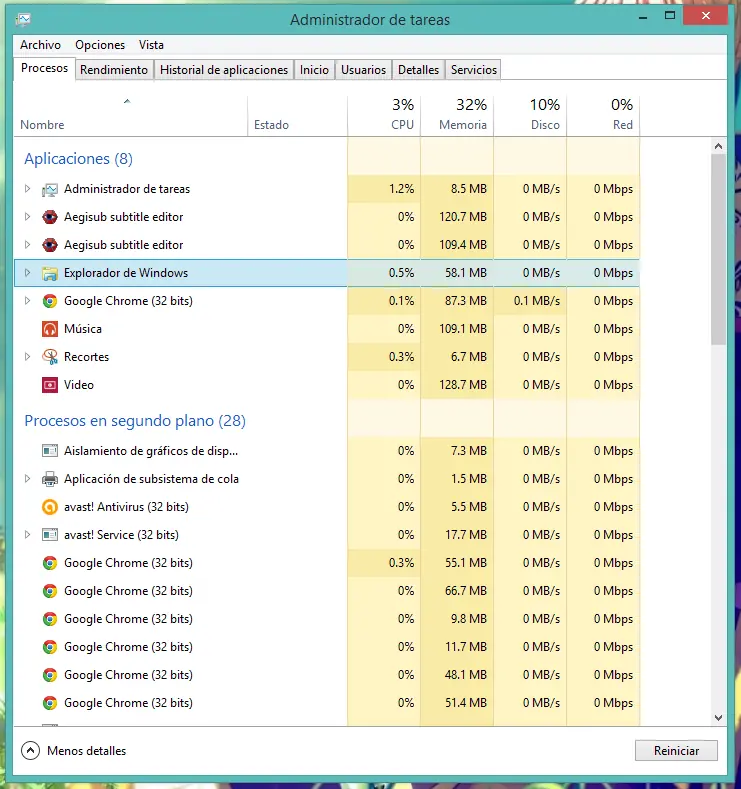Sort processes by Memoria column header

(x=457, y=116)
